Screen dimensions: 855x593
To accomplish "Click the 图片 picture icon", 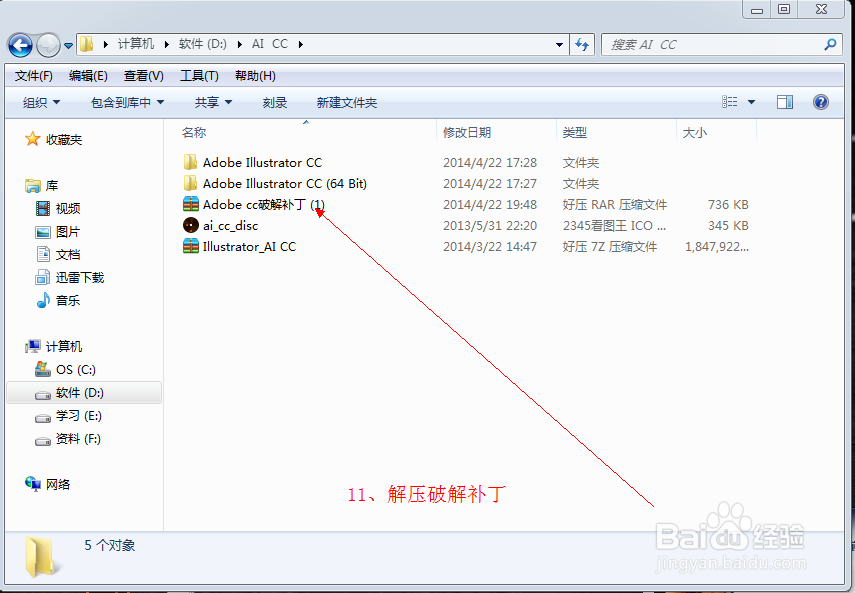I will pyautogui.click(x=43, y=232).
